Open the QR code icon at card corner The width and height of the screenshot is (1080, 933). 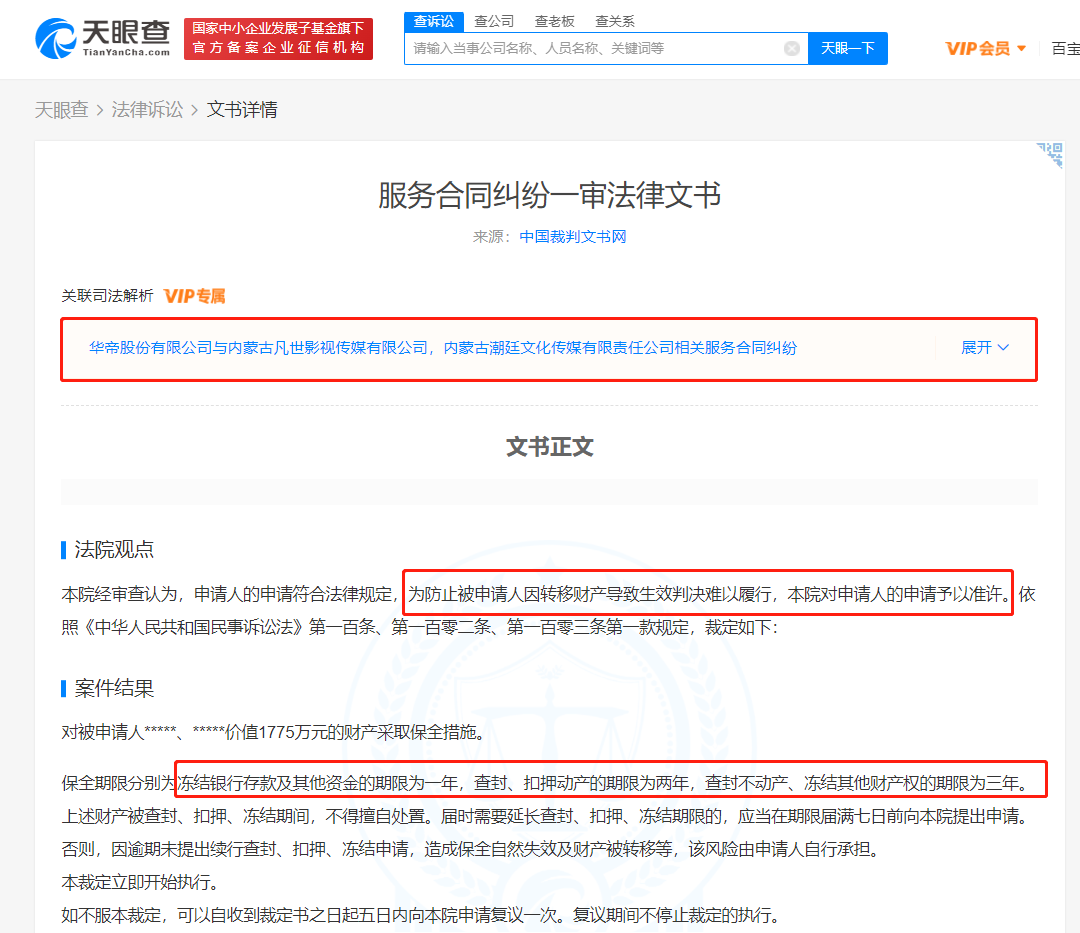point(1050,155)
